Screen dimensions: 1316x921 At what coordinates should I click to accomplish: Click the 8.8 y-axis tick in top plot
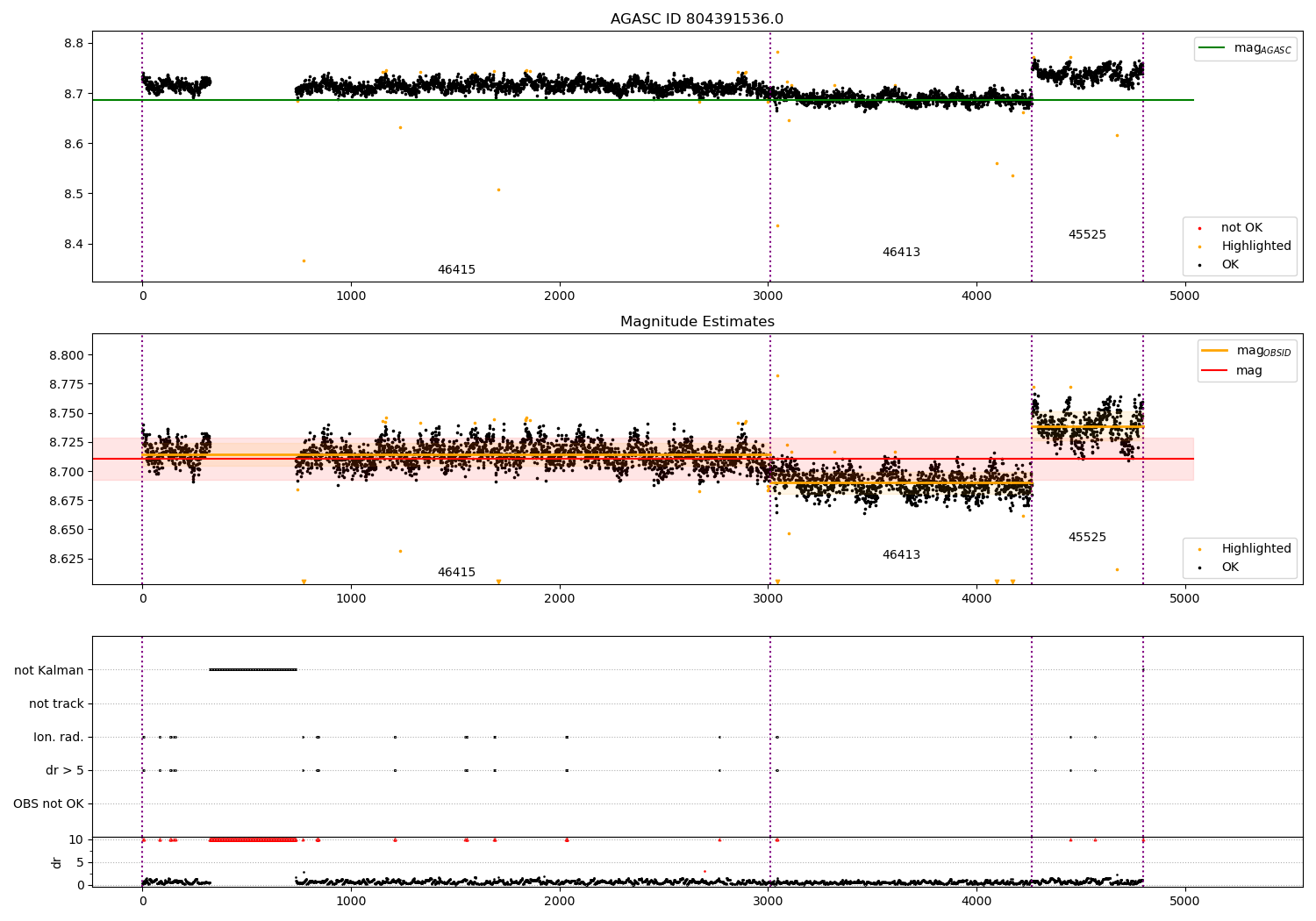[x=74, y=44]
